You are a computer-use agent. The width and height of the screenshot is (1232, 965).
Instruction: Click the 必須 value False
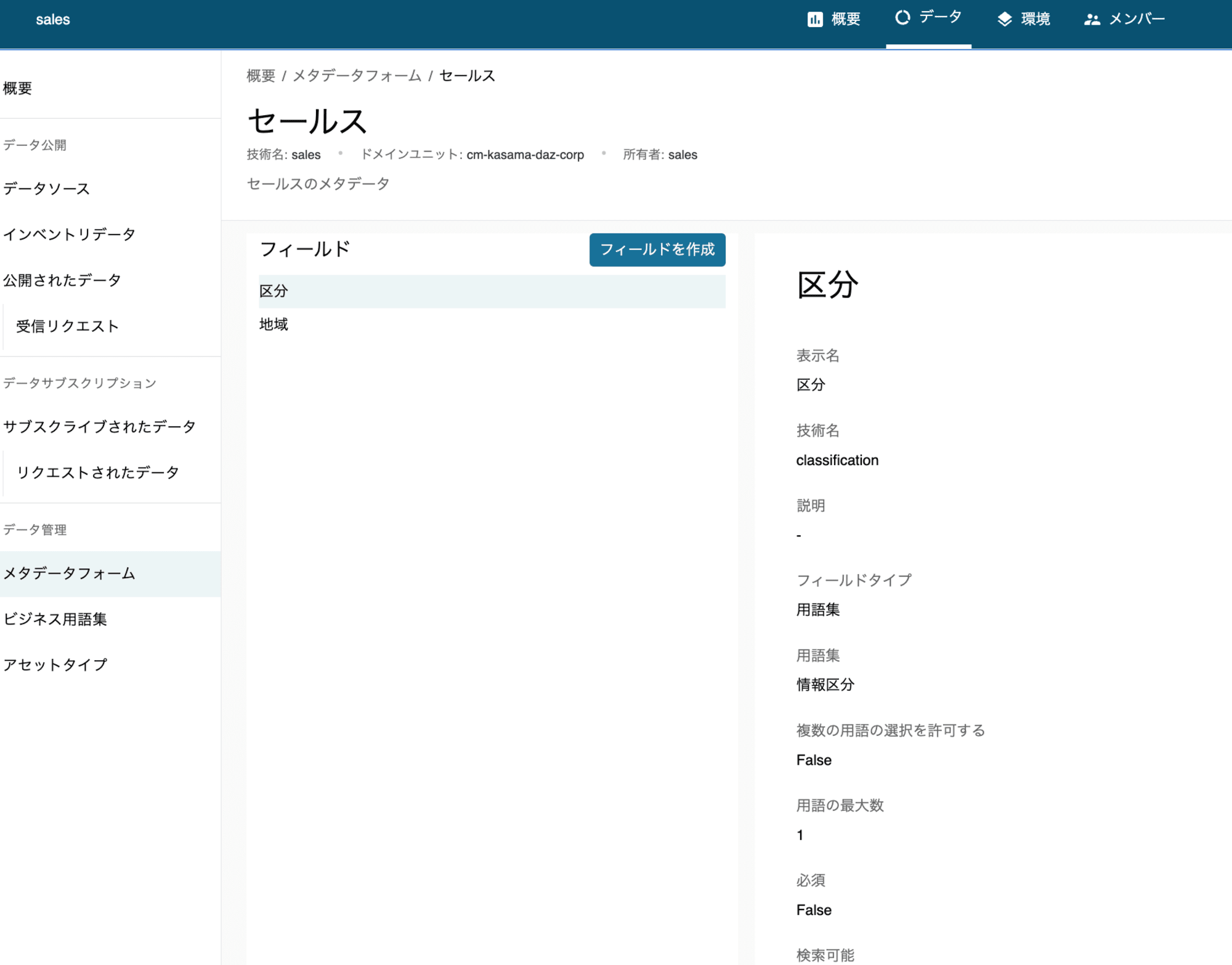tap(814, 910)
